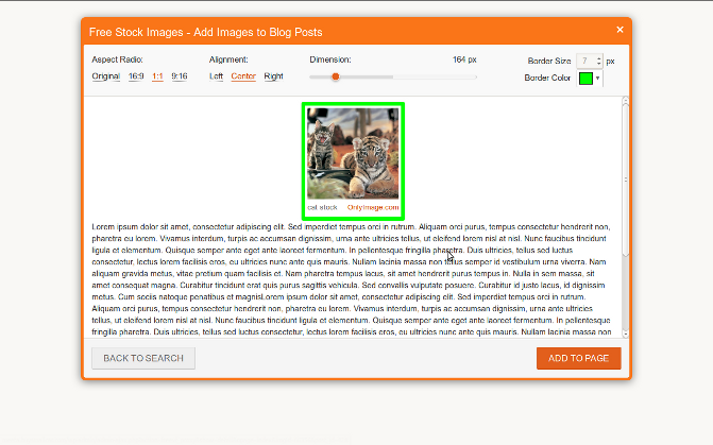Click the Add to Page button
713x445 pixels.
click(578, 358)
